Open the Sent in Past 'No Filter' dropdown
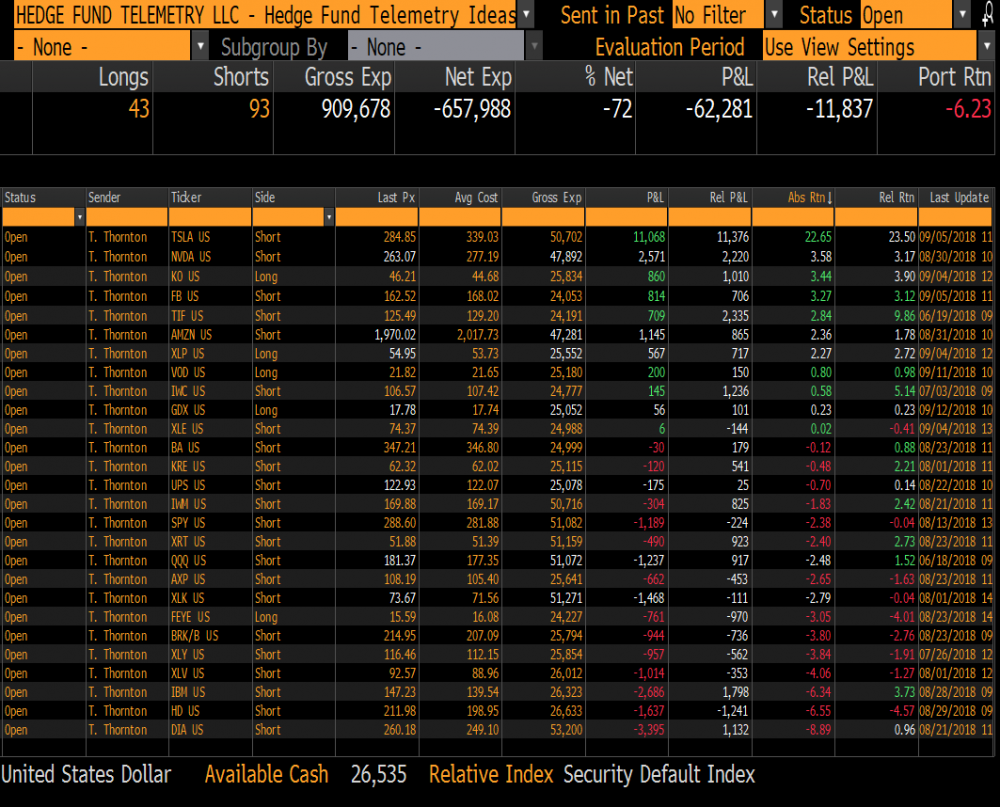 773,14
